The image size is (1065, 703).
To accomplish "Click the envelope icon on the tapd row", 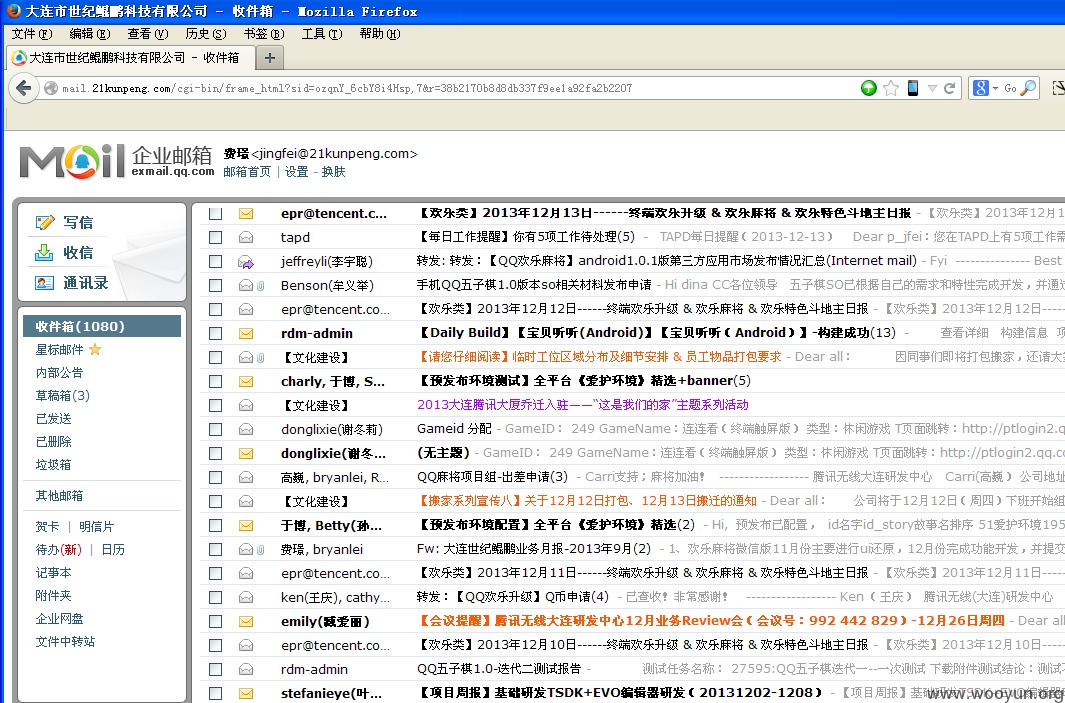I will (x=246, y=237).
